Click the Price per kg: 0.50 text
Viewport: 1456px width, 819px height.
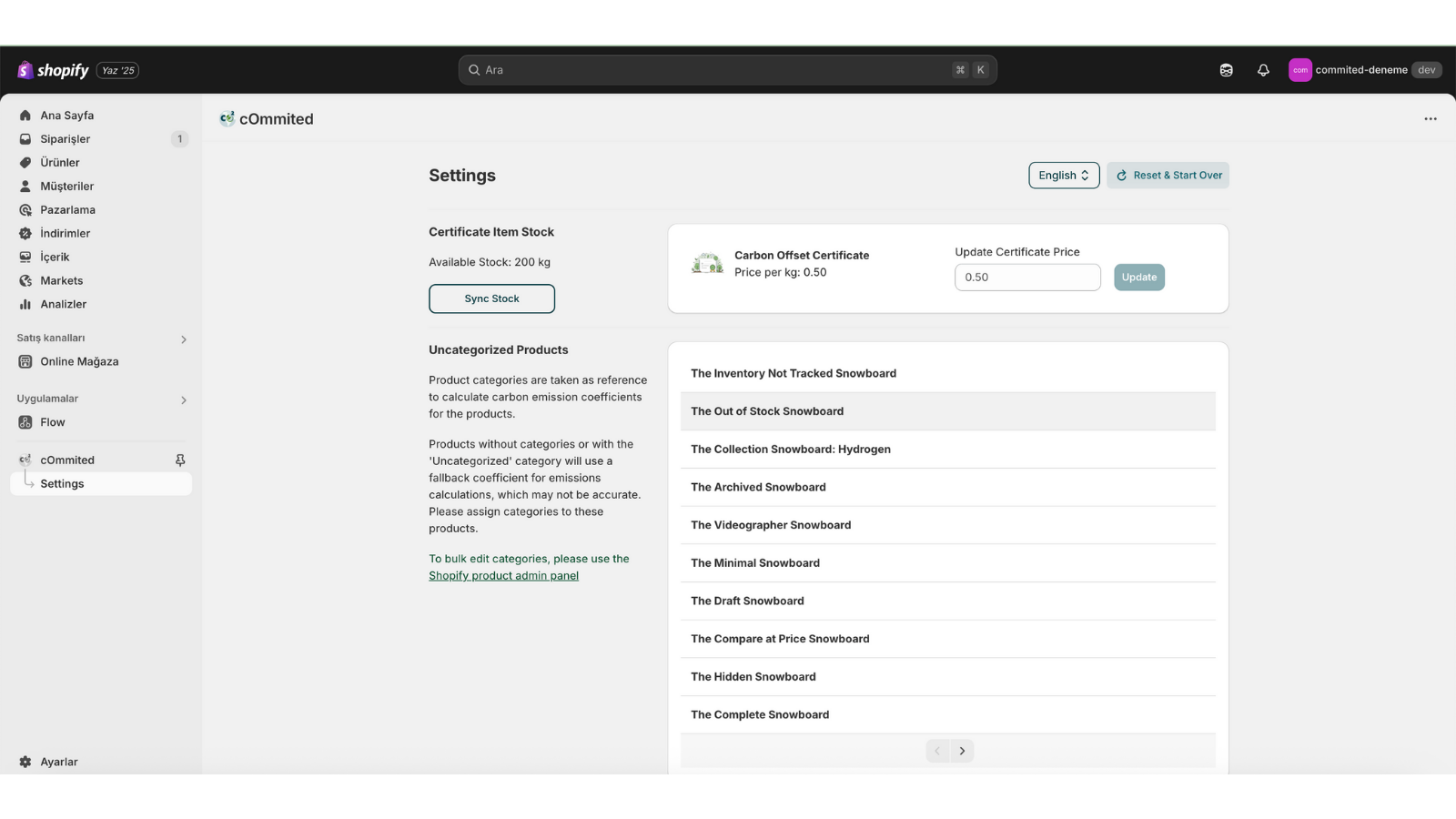click(781, 272)
